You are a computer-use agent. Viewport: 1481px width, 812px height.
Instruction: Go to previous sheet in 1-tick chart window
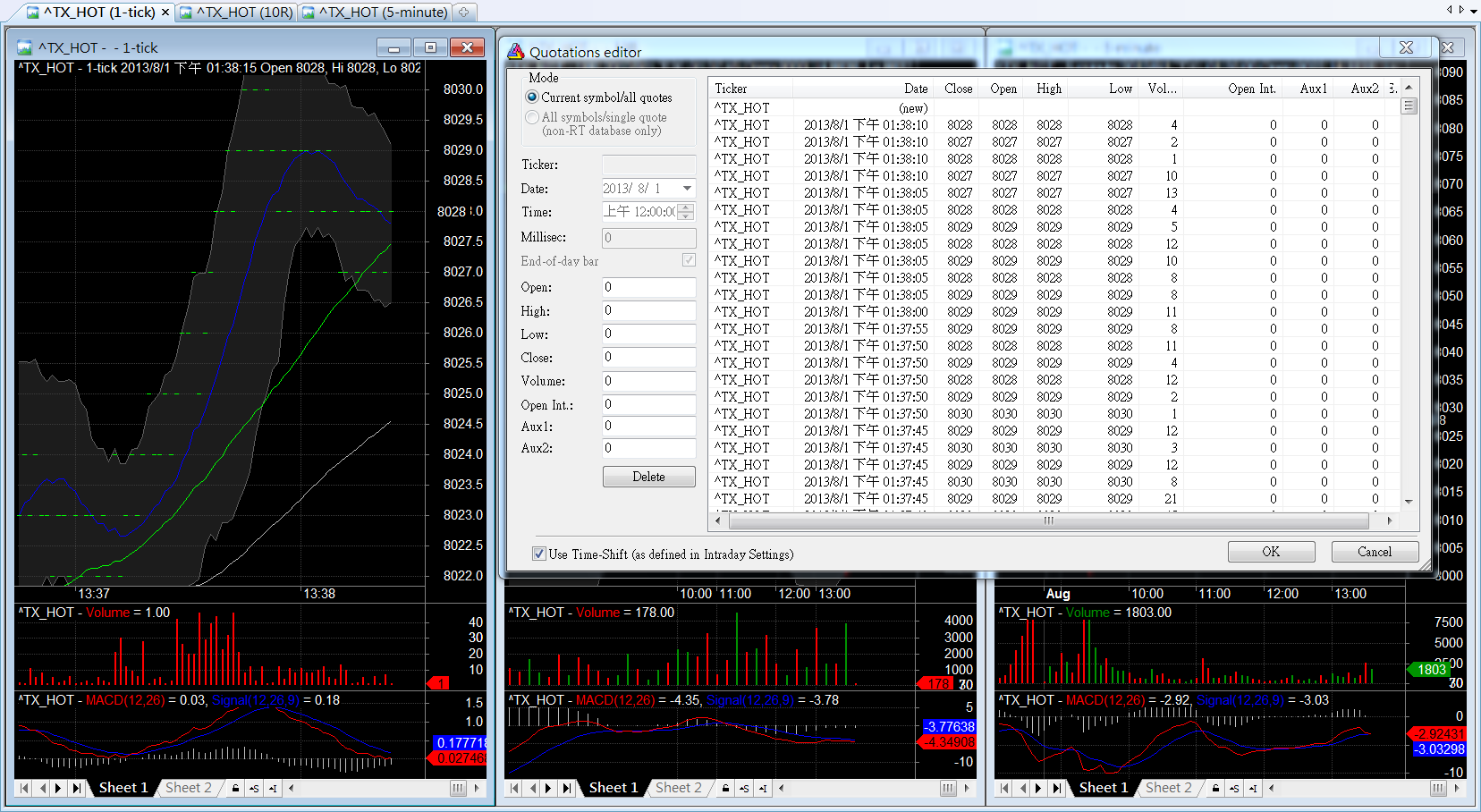coord(42,788)
